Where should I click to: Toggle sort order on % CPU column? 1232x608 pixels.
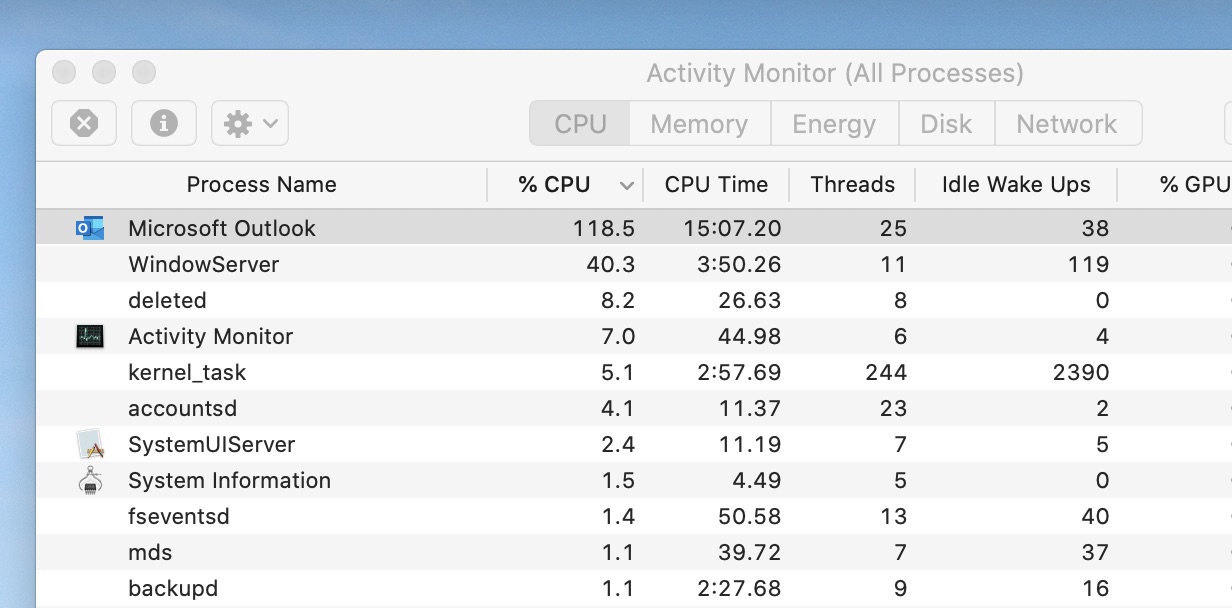tap(564, 185)
